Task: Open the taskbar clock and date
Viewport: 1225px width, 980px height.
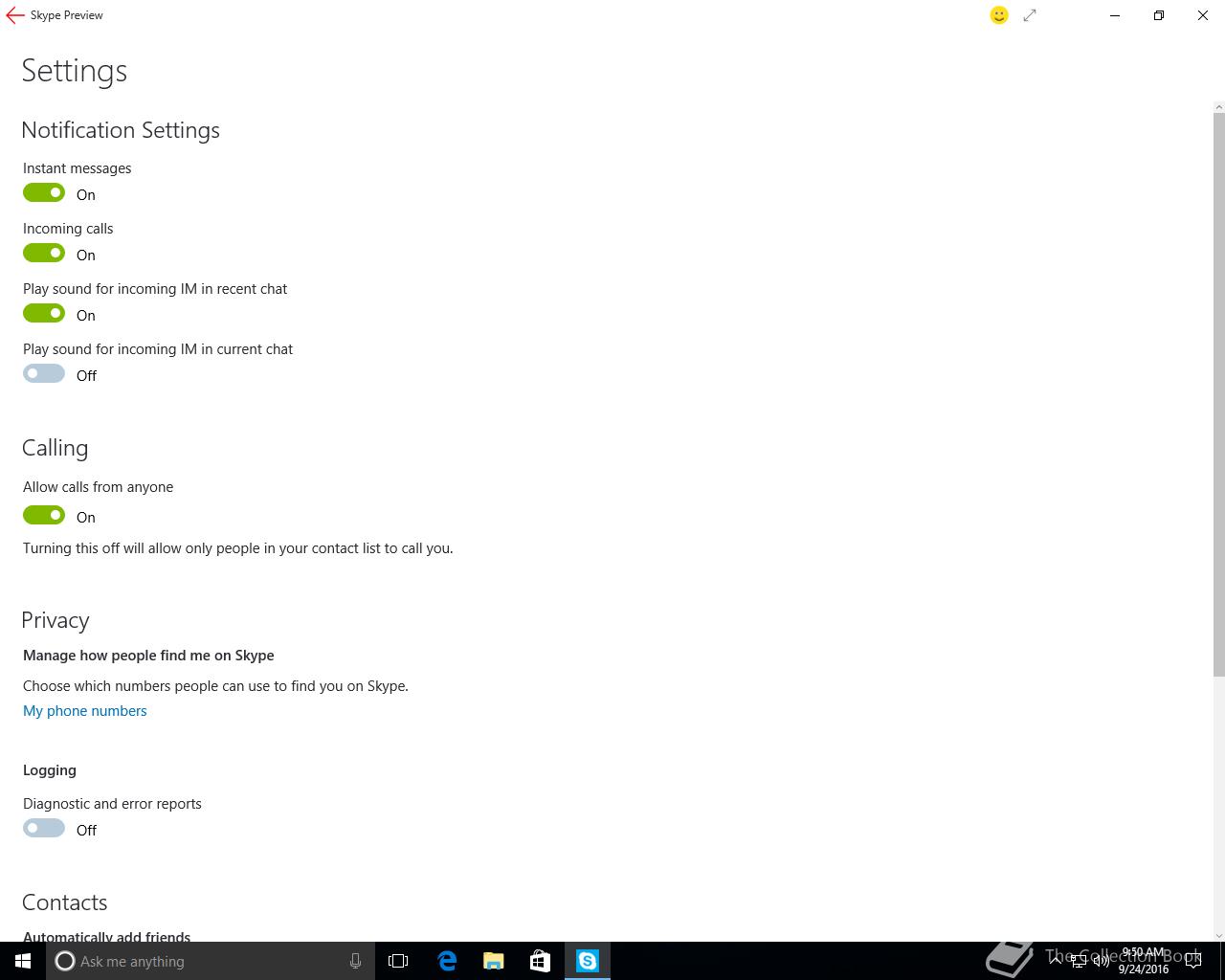Action: click(1144, 961)
